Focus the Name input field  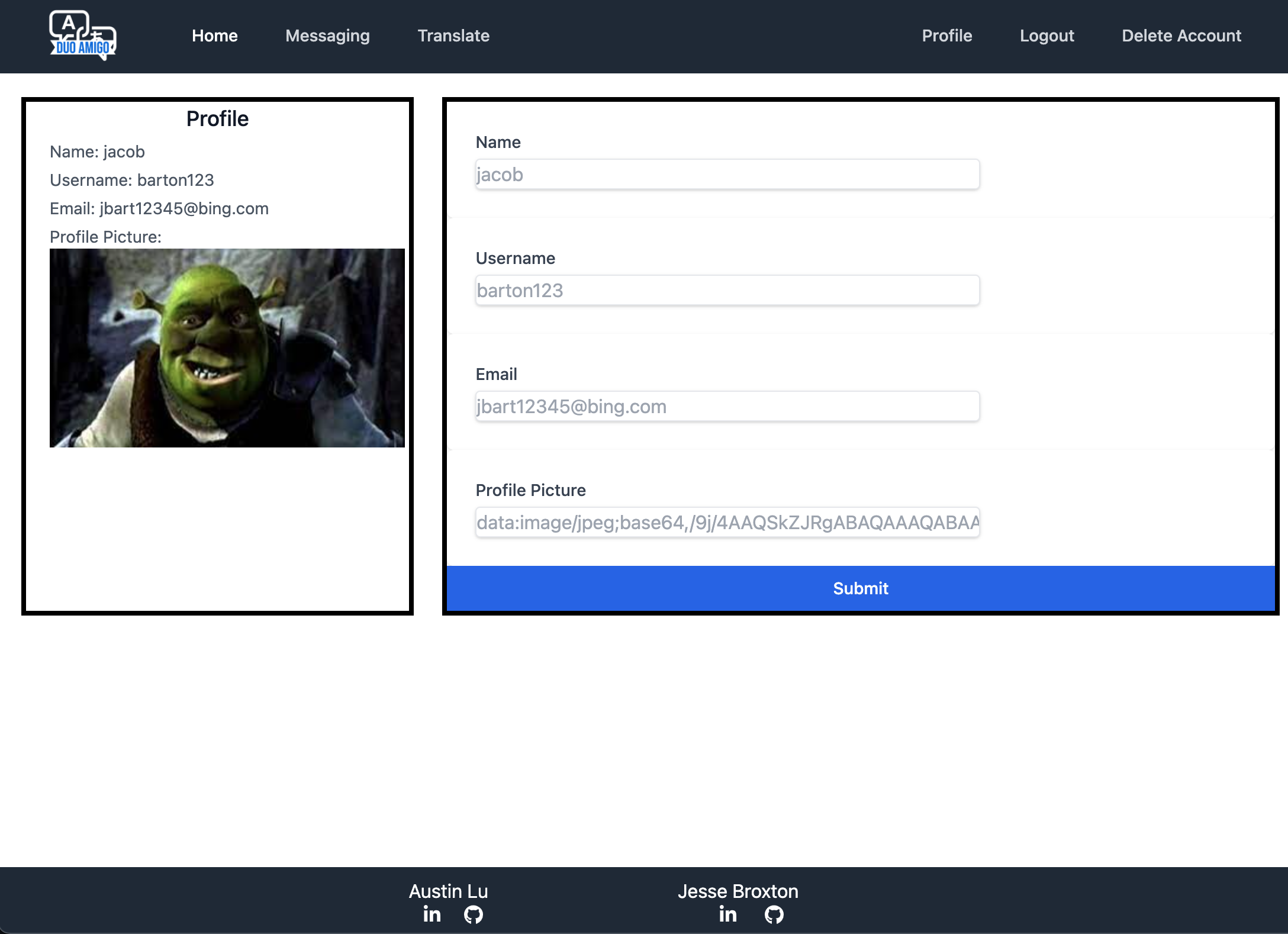point(727,175)
